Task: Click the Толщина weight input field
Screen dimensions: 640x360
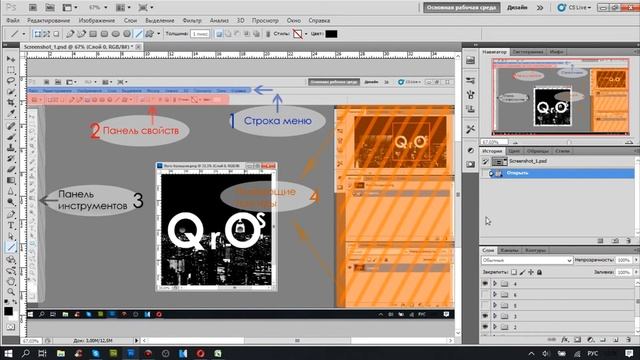Action: tap(200, 34)
